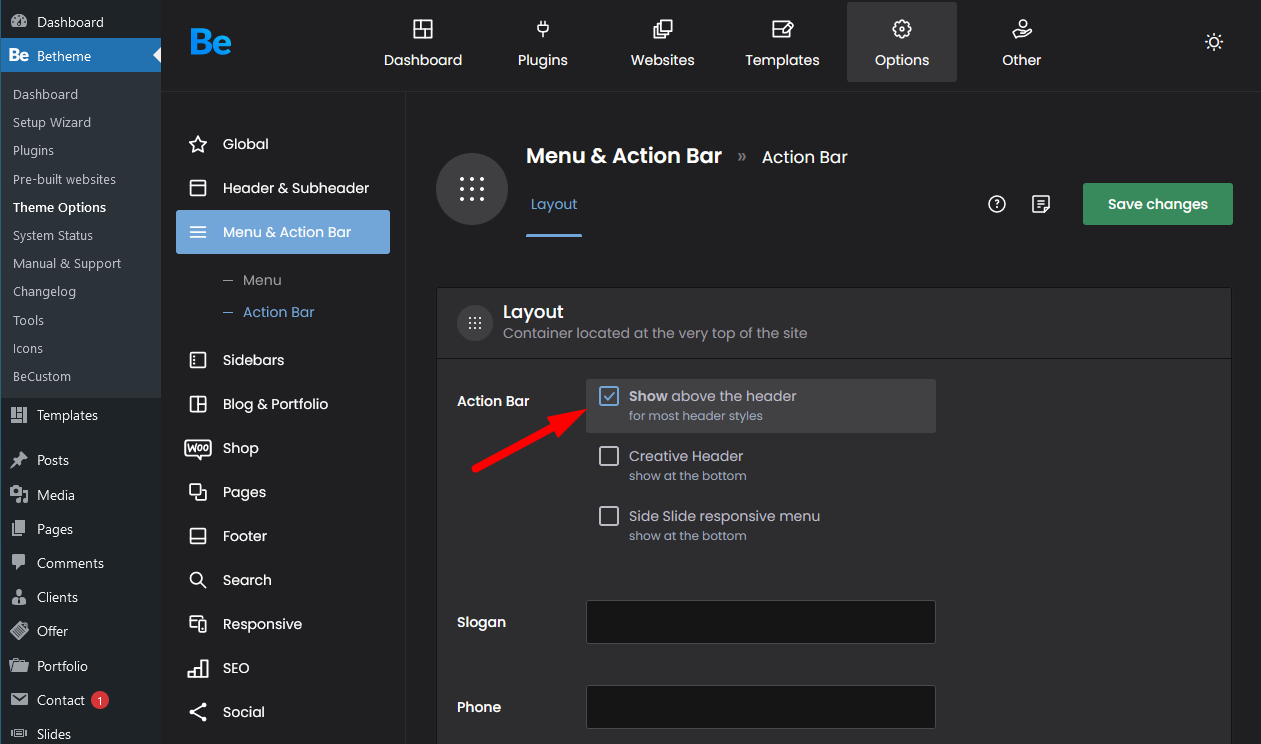Open Portfolio in WordPress admin menu
Image resolution: width=1261 pixels, height=744 pixels.
tap(80, 666)
